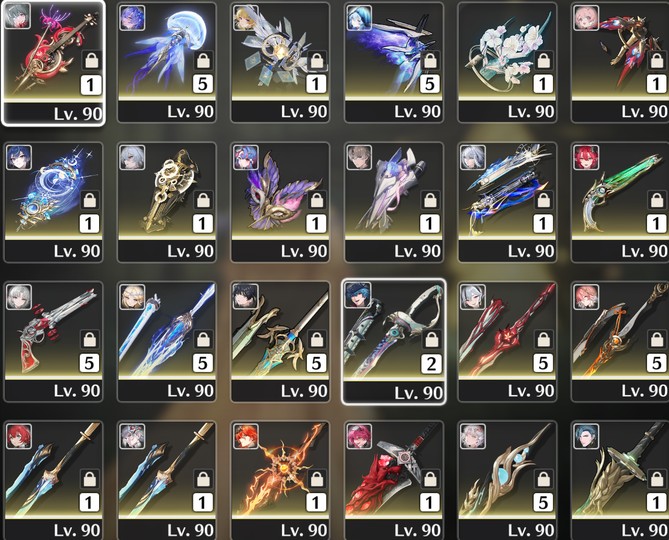Select the golden wheat-hilted sword
Viewport: 669px width, 540px height.
pyautogui.click(x=620, y=480)
